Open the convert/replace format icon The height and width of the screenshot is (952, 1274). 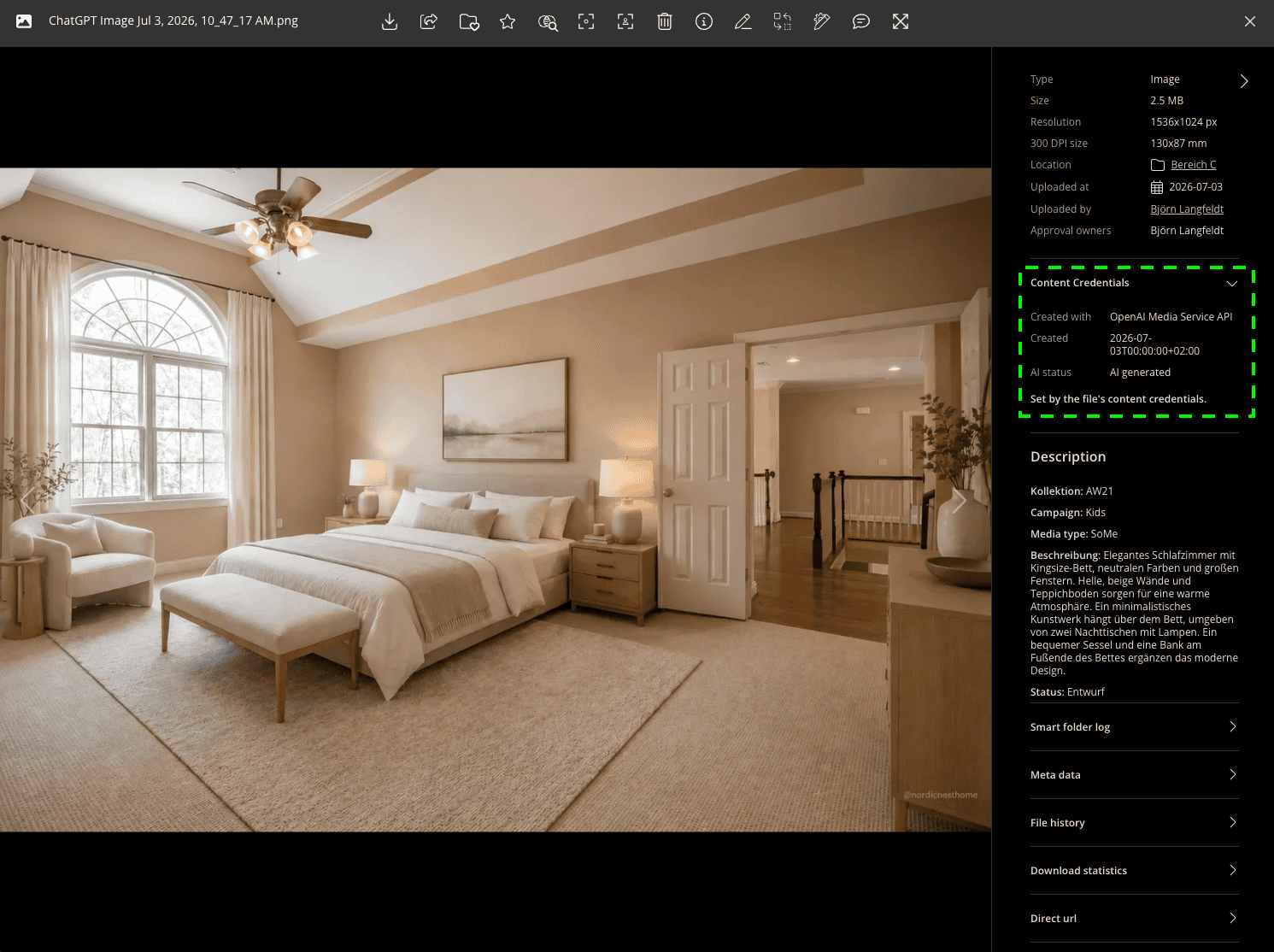(x=783, y=21)
